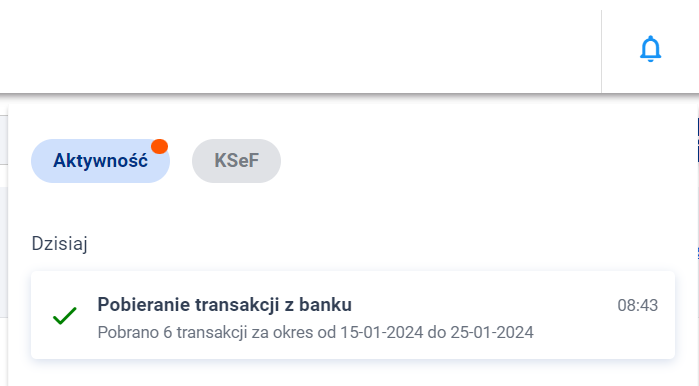Click the Dzisiaj section heading
699x386 pixels.
[x=59, y=243]
